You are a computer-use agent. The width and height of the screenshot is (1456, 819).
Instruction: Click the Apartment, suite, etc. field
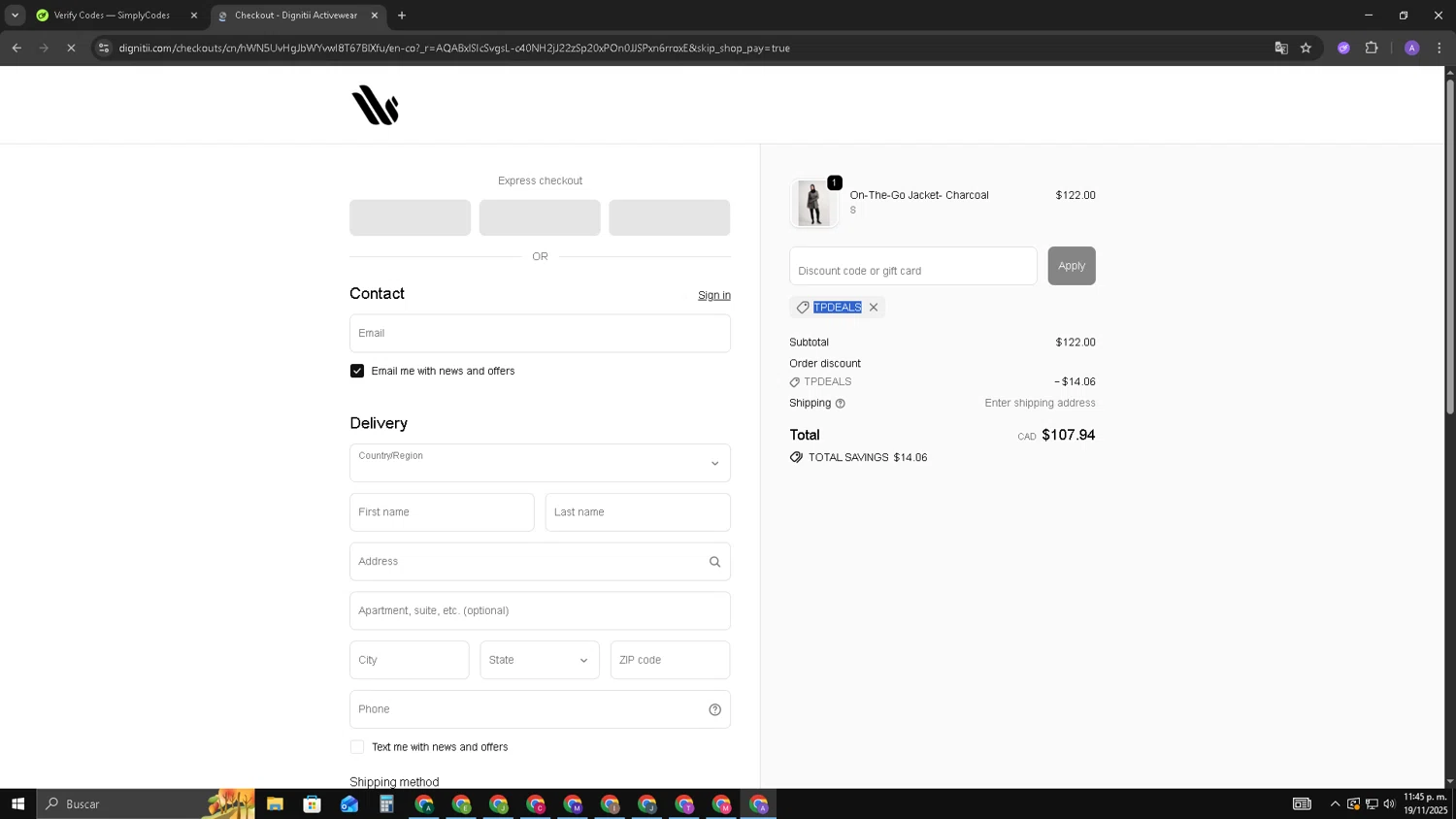(540, 611)
